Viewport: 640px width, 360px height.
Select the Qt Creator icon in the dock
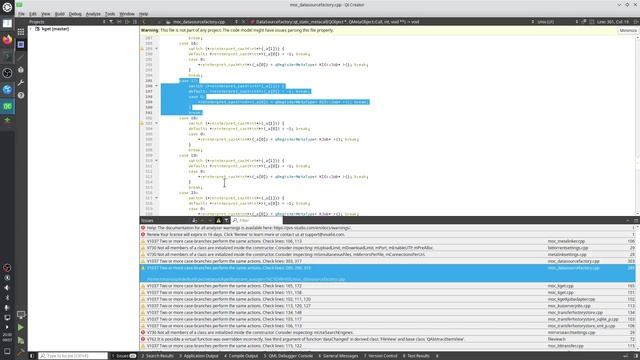pos(7,106)
